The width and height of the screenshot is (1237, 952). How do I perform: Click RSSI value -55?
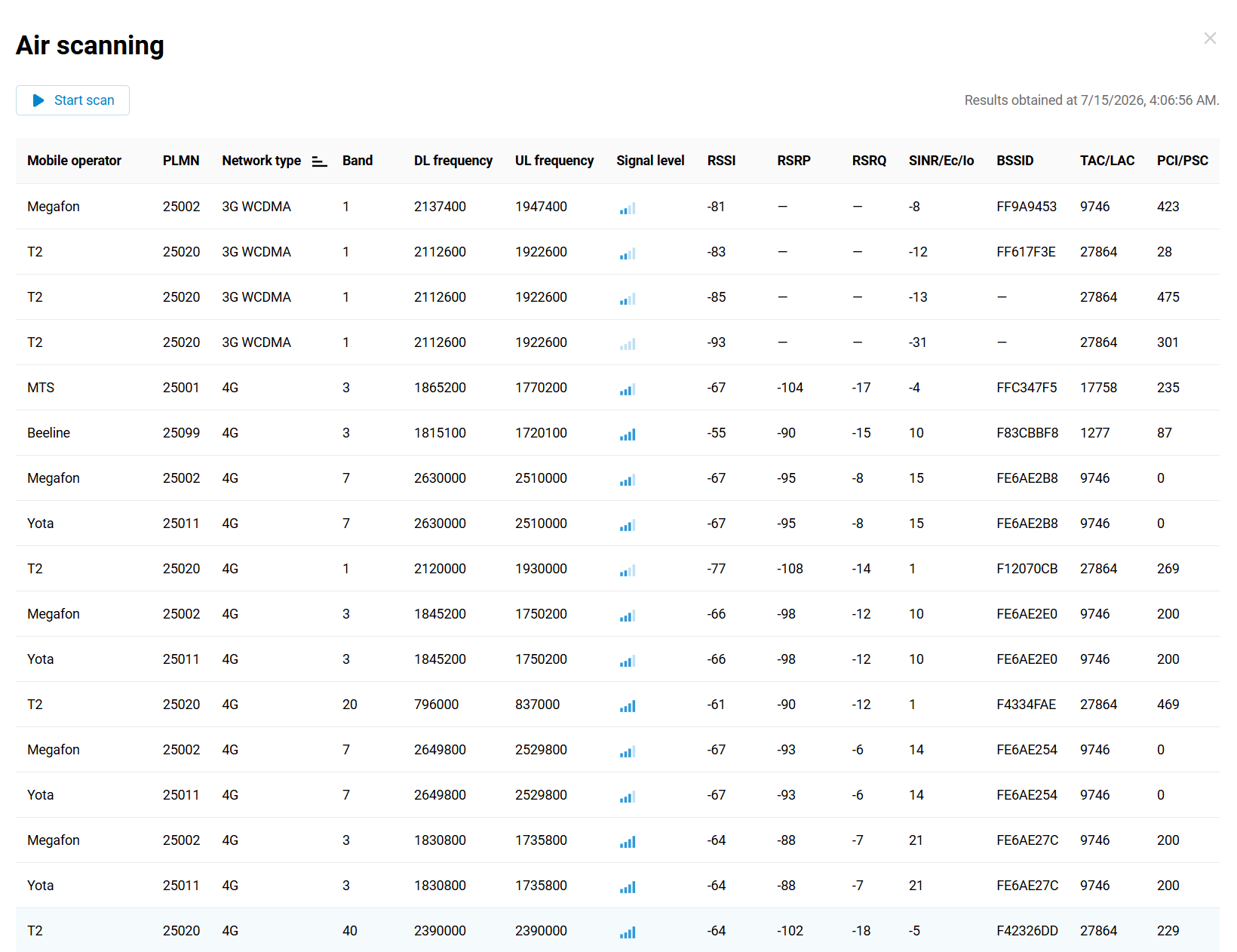[x=716, y=433]
